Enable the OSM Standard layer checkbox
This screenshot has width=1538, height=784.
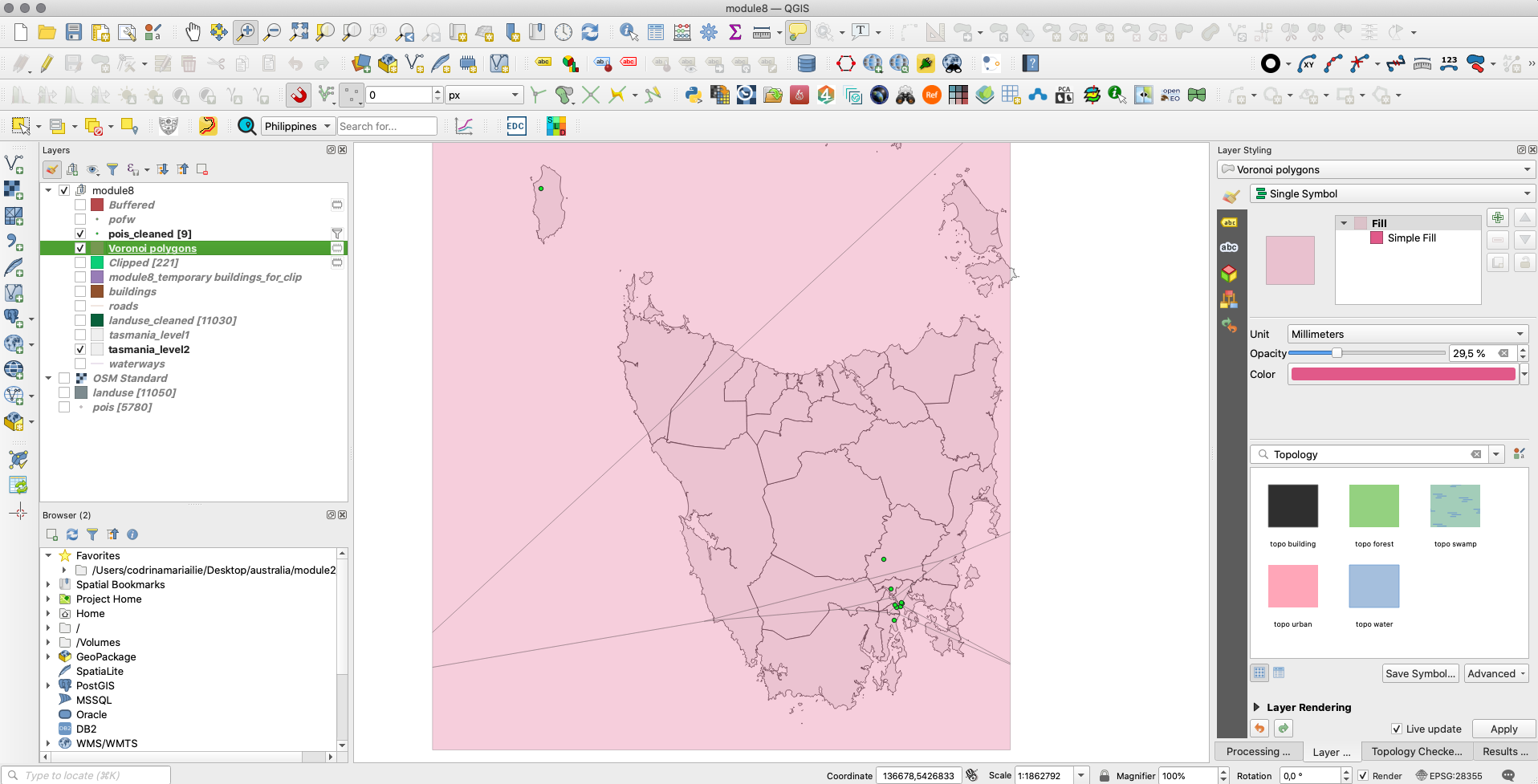point(64,378)
